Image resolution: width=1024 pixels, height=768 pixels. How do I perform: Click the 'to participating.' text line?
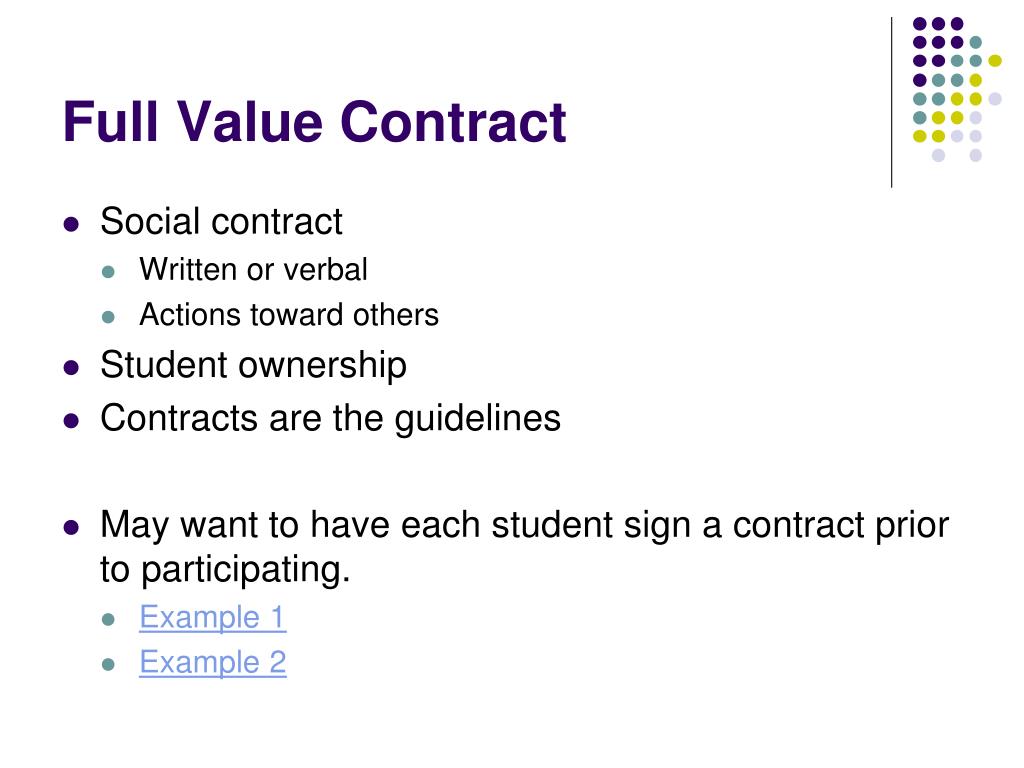[x=225, y=569]
